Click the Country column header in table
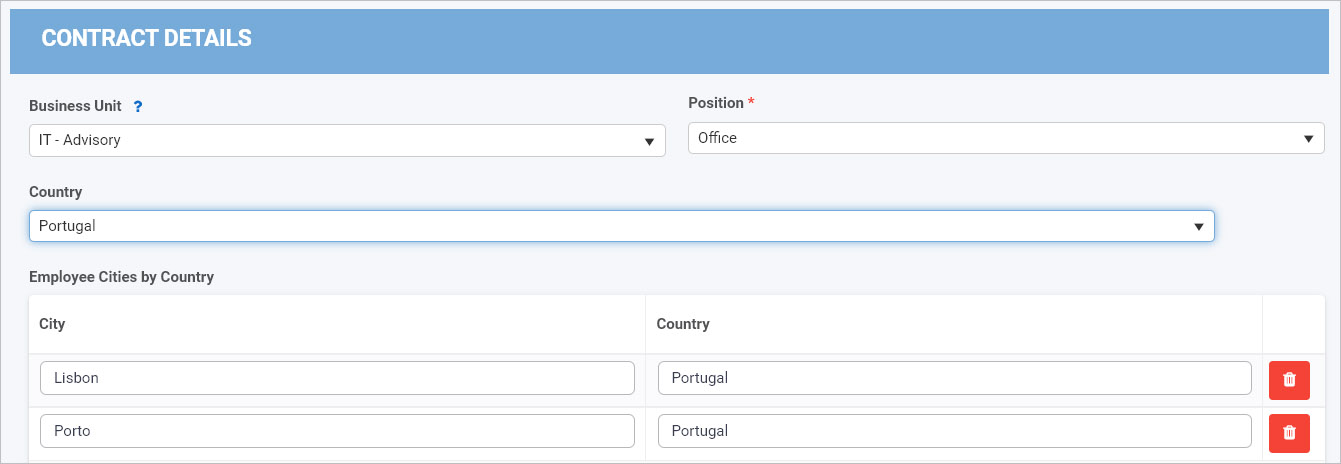Image resolution: width=1341 pixels, height=464 pixels. click(683, 324)
